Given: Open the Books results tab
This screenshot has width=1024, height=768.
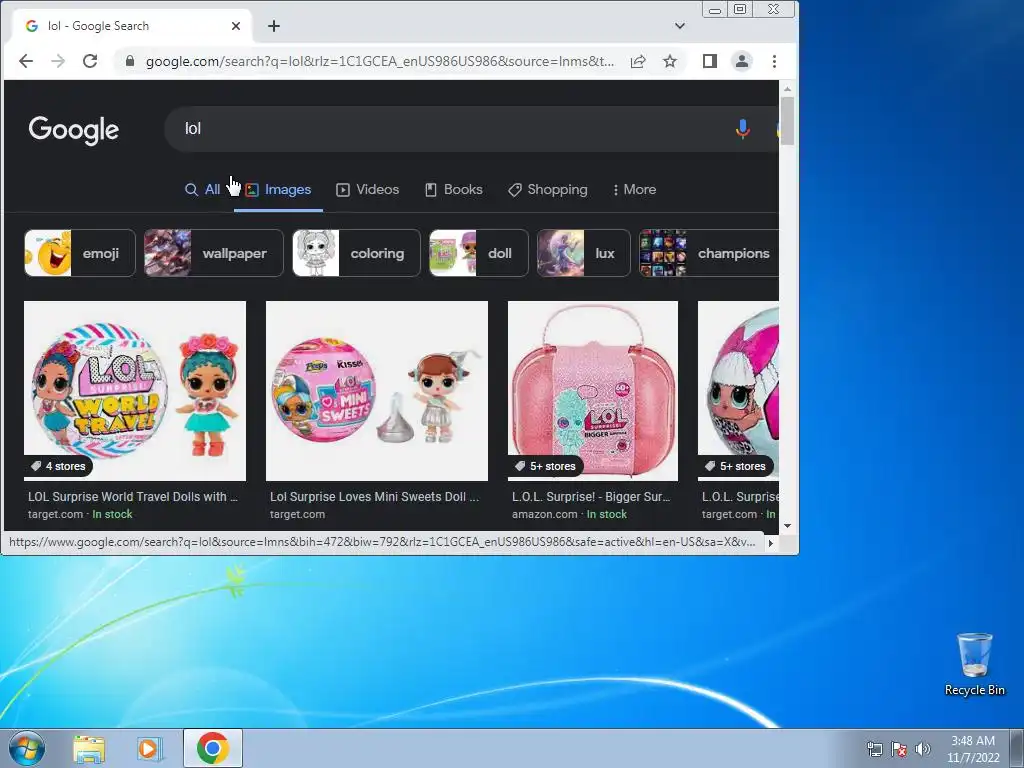Looking at the screenshot, I should click(453, 189).
